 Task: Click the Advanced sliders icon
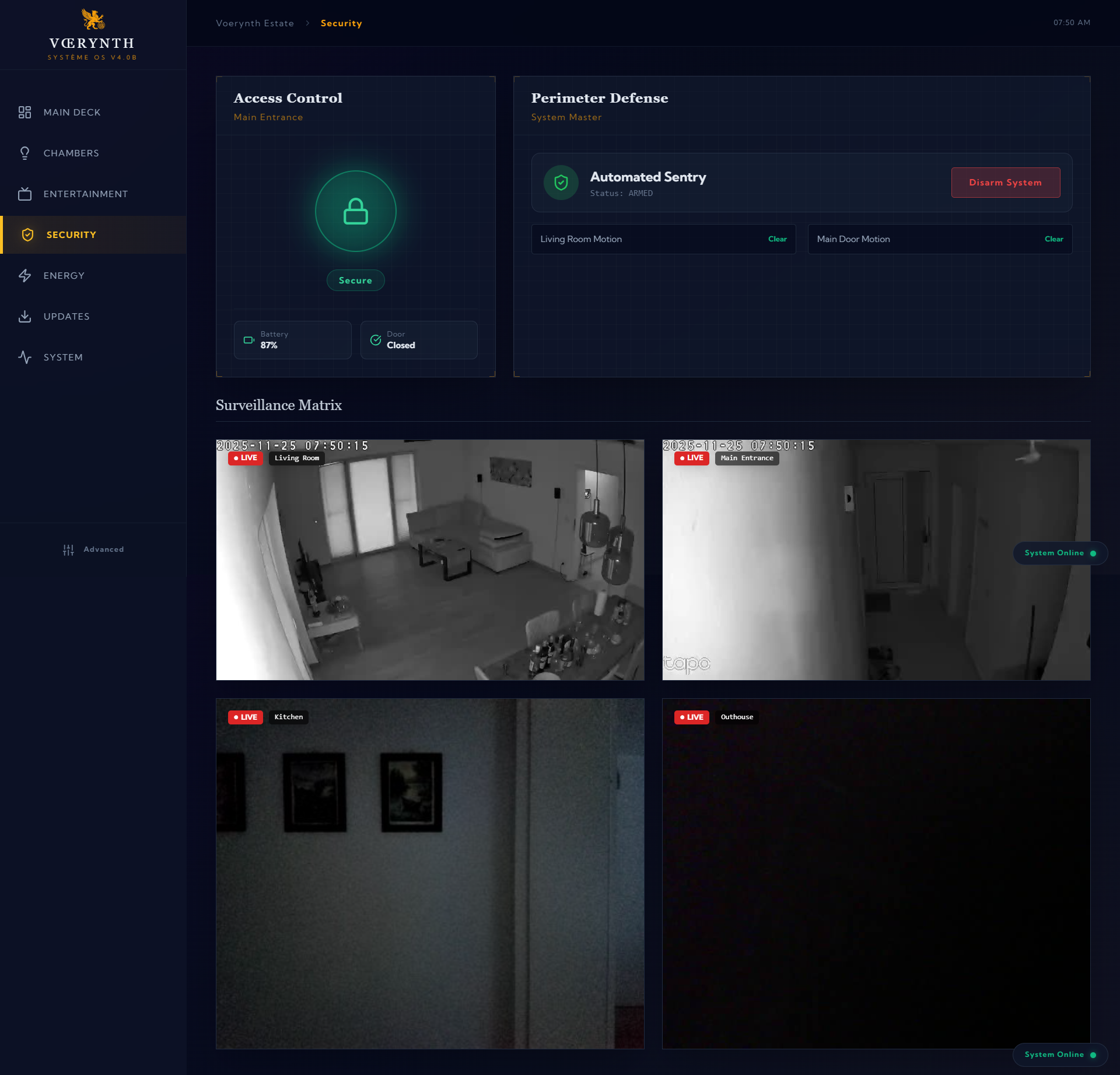point(68,549)
